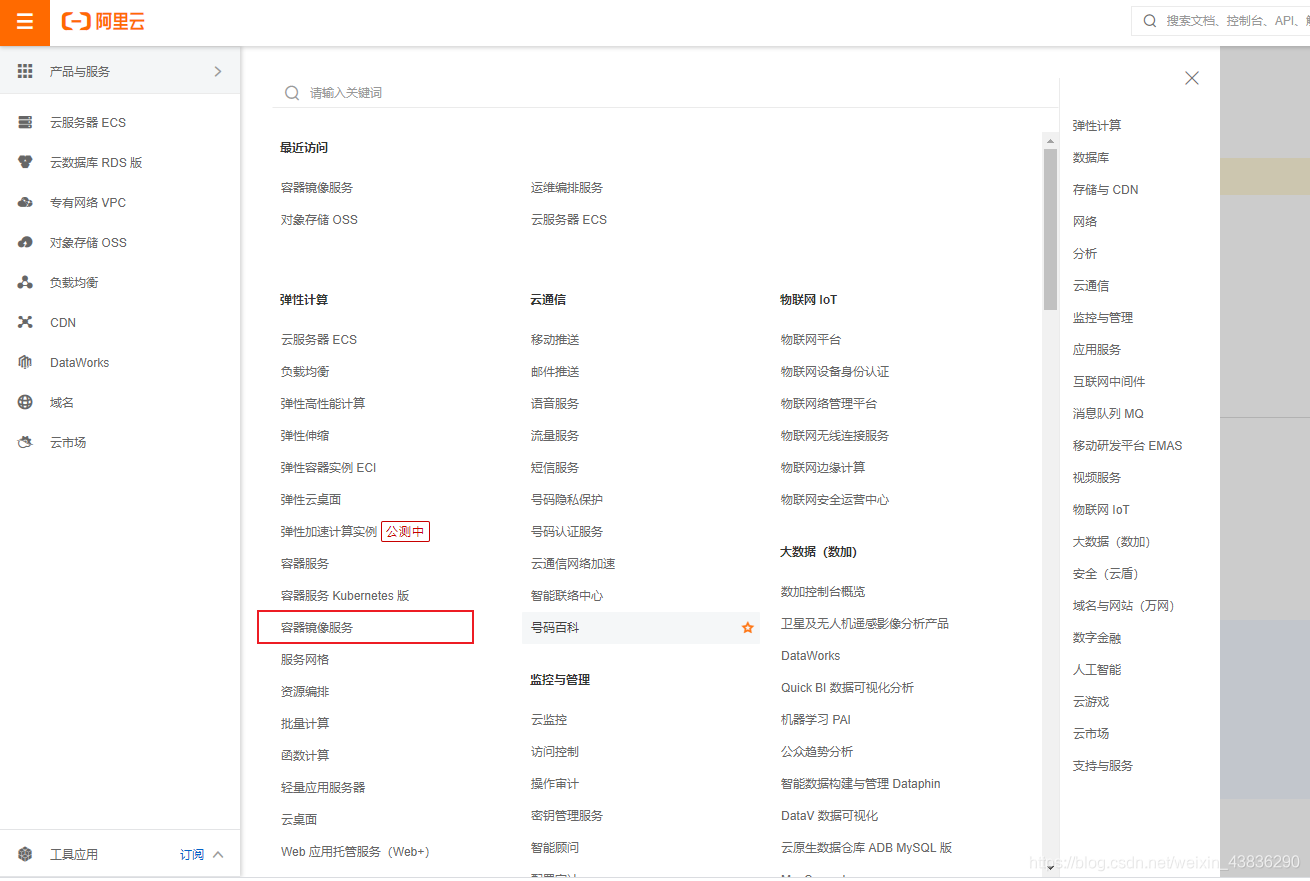Open the orange hamburger menu button

coord(25,22)
